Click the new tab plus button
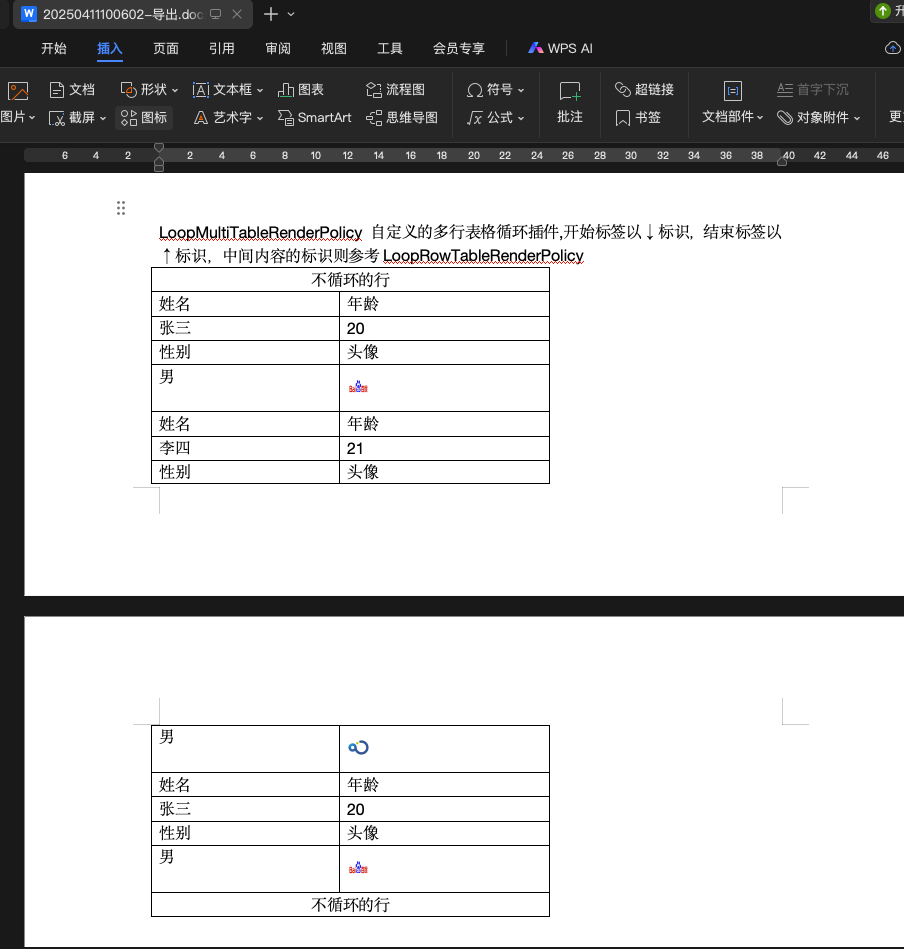The height and width of the screenshot is (949, 904). tap(270, 14)
